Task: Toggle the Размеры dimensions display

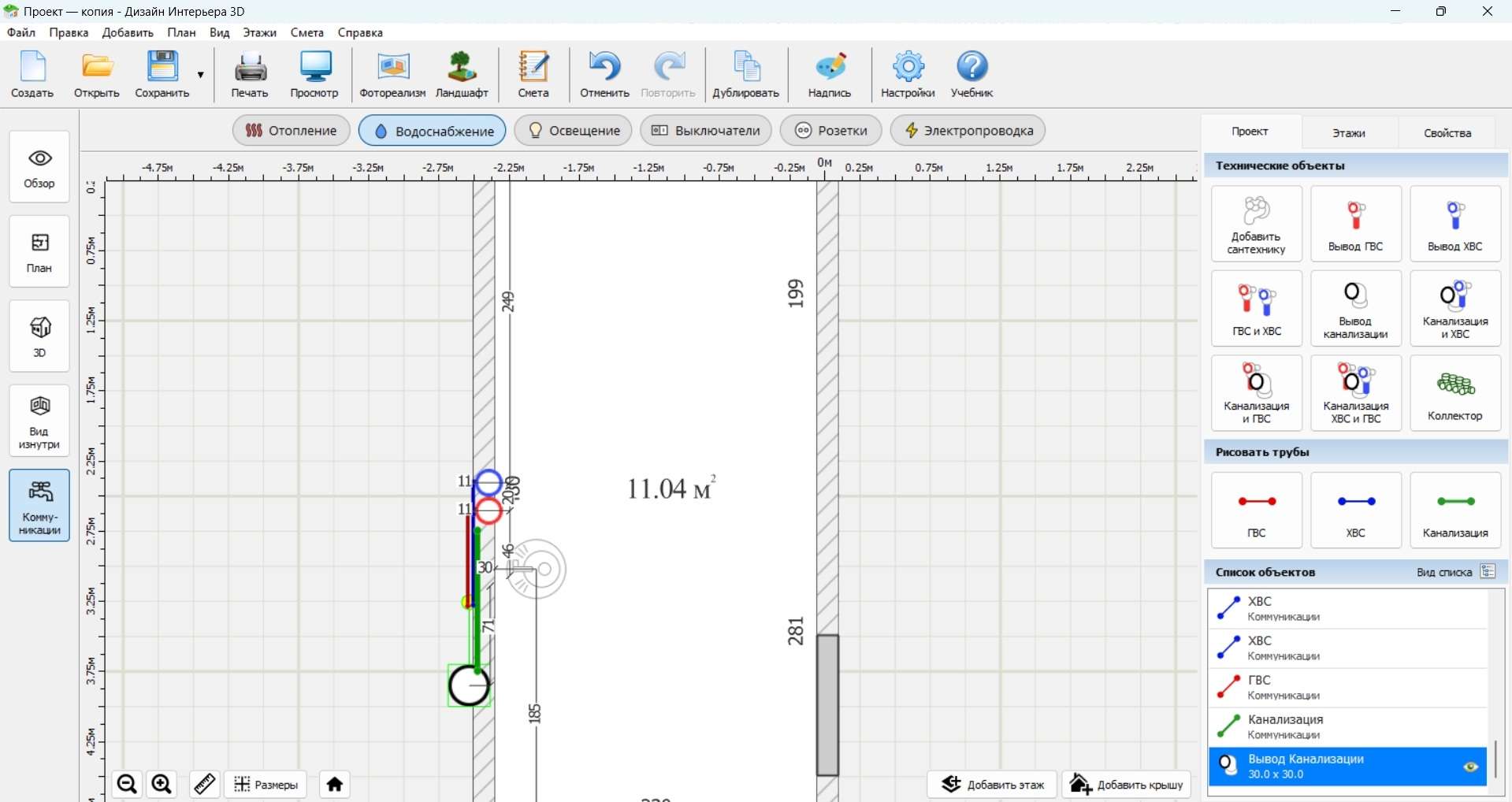Action: [x=266, y=784]
